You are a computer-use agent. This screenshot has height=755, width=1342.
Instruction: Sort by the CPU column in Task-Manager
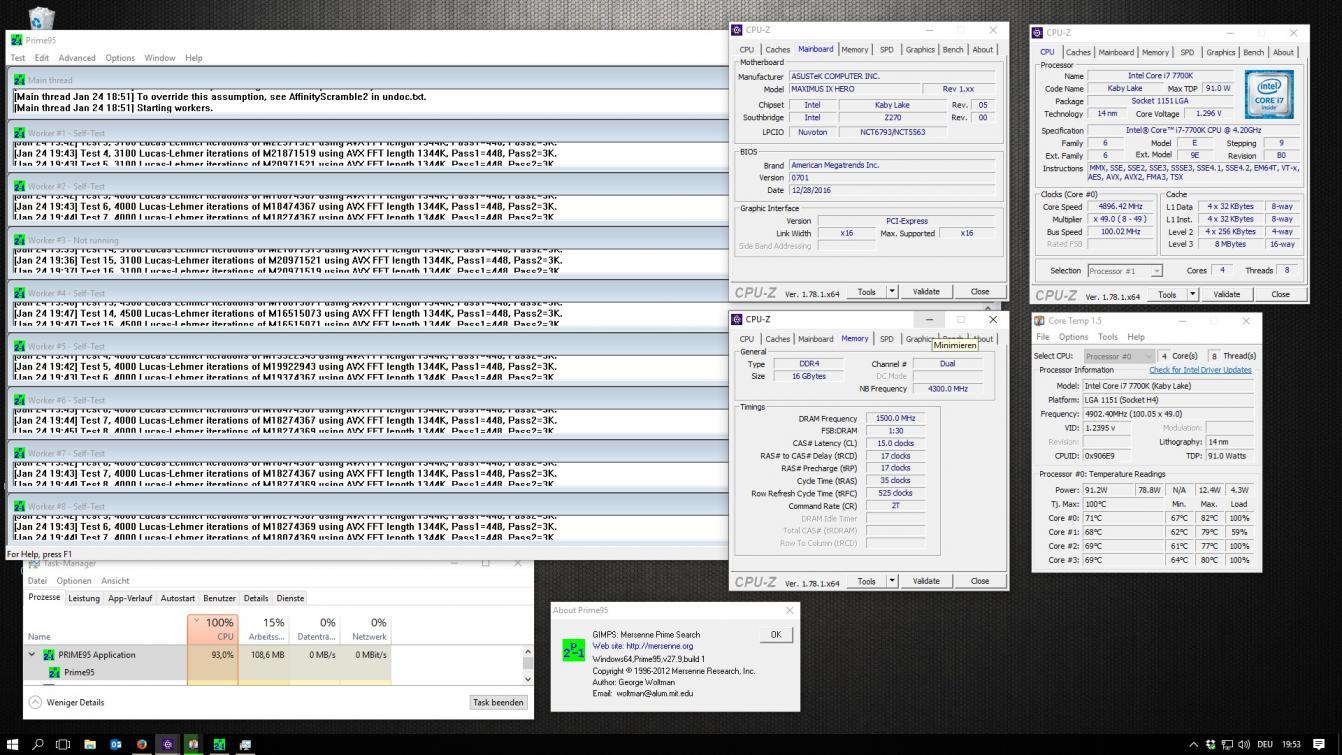pyautogui.click(x=212, y=629)
